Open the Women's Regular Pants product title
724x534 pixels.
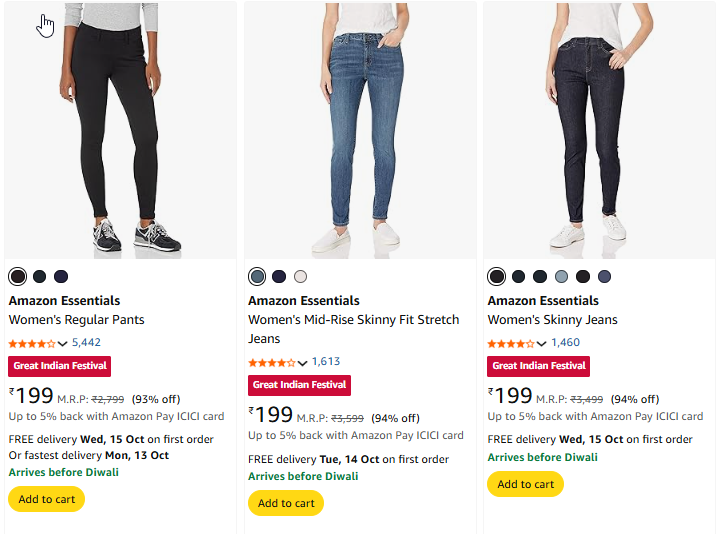tap(77, 320)
